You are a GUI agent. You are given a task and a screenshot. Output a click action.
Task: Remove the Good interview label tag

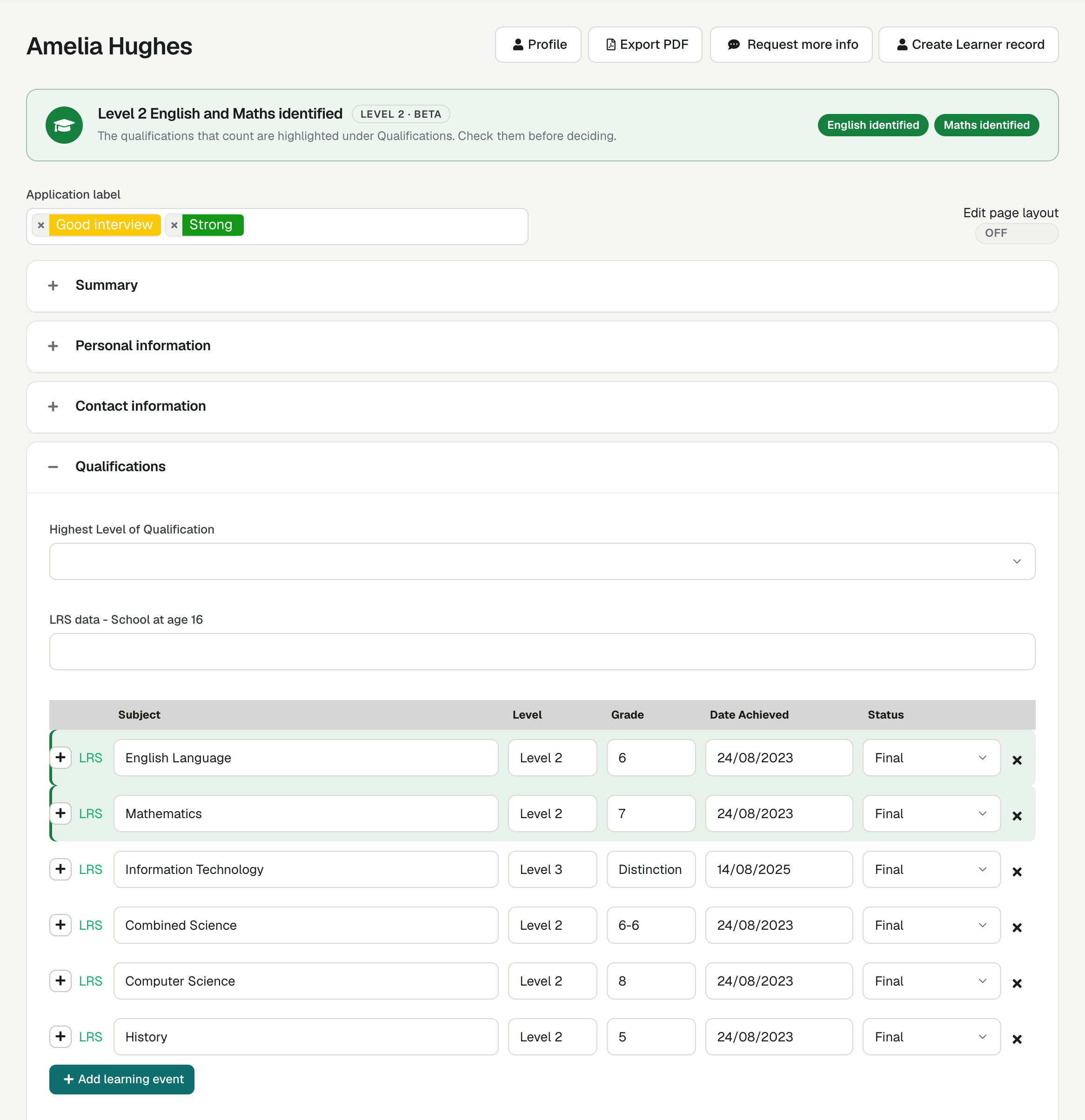(40, 225)
